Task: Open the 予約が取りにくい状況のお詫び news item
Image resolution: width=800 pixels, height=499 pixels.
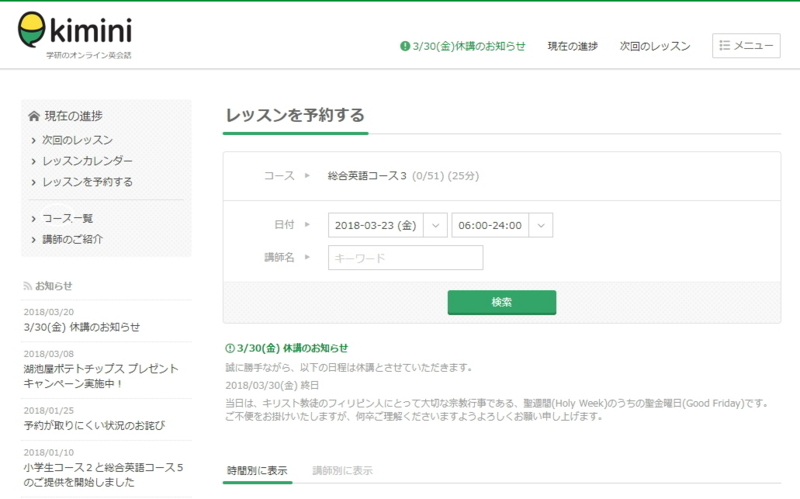Action: (x=94, y=426)
